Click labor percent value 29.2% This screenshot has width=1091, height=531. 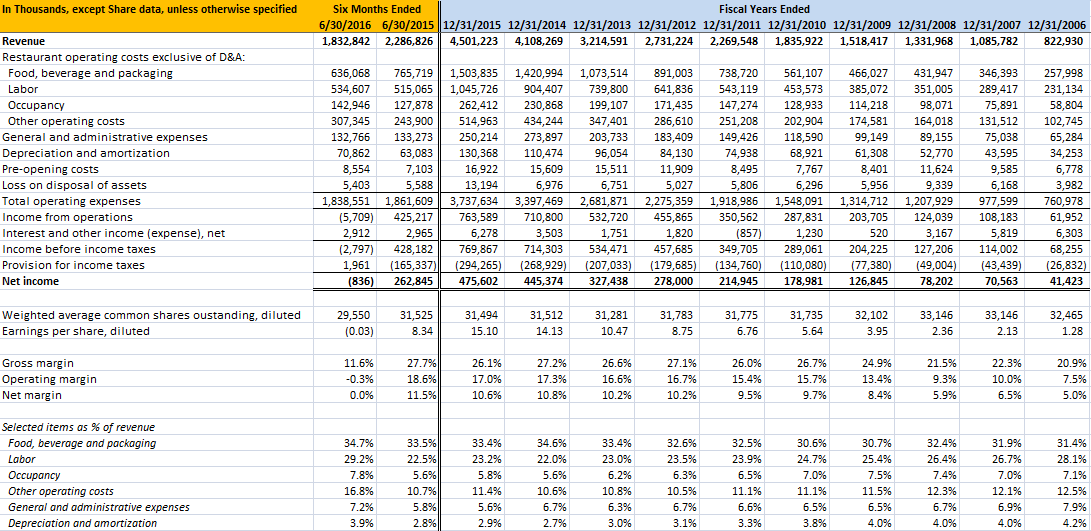[358, 459]
